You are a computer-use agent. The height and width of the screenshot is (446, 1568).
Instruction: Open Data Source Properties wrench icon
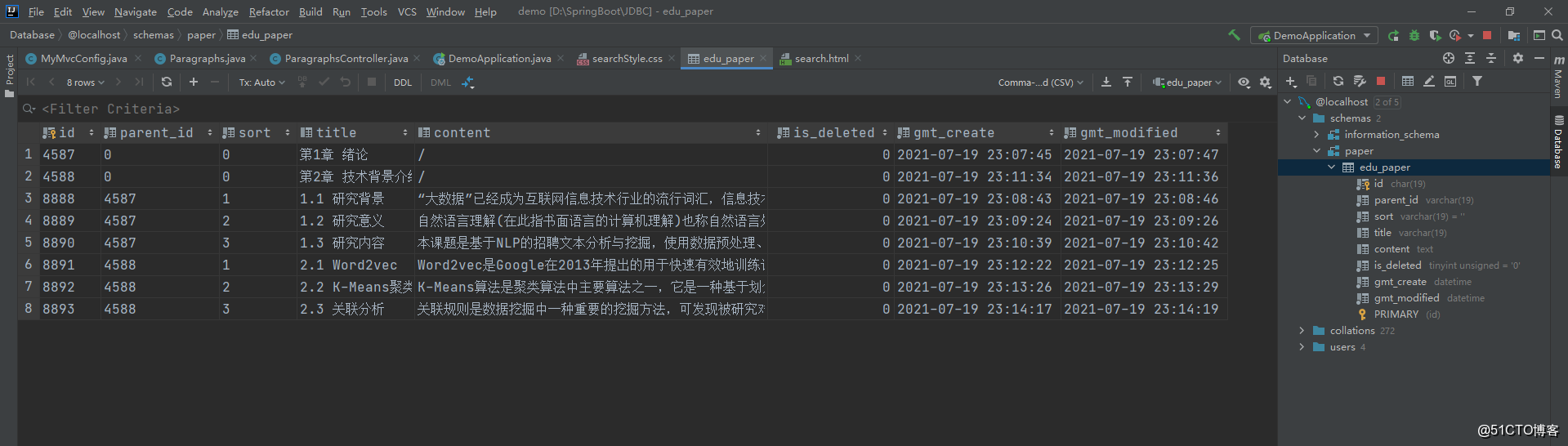pos(1360,81)
